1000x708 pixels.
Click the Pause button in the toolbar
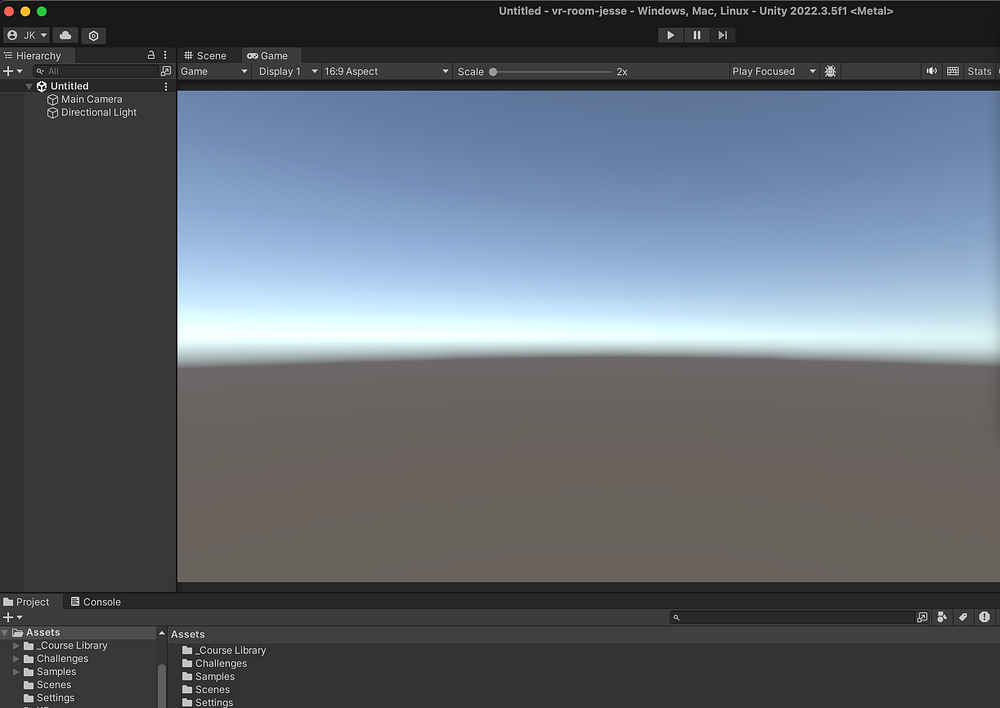click(x=697, y=35)
